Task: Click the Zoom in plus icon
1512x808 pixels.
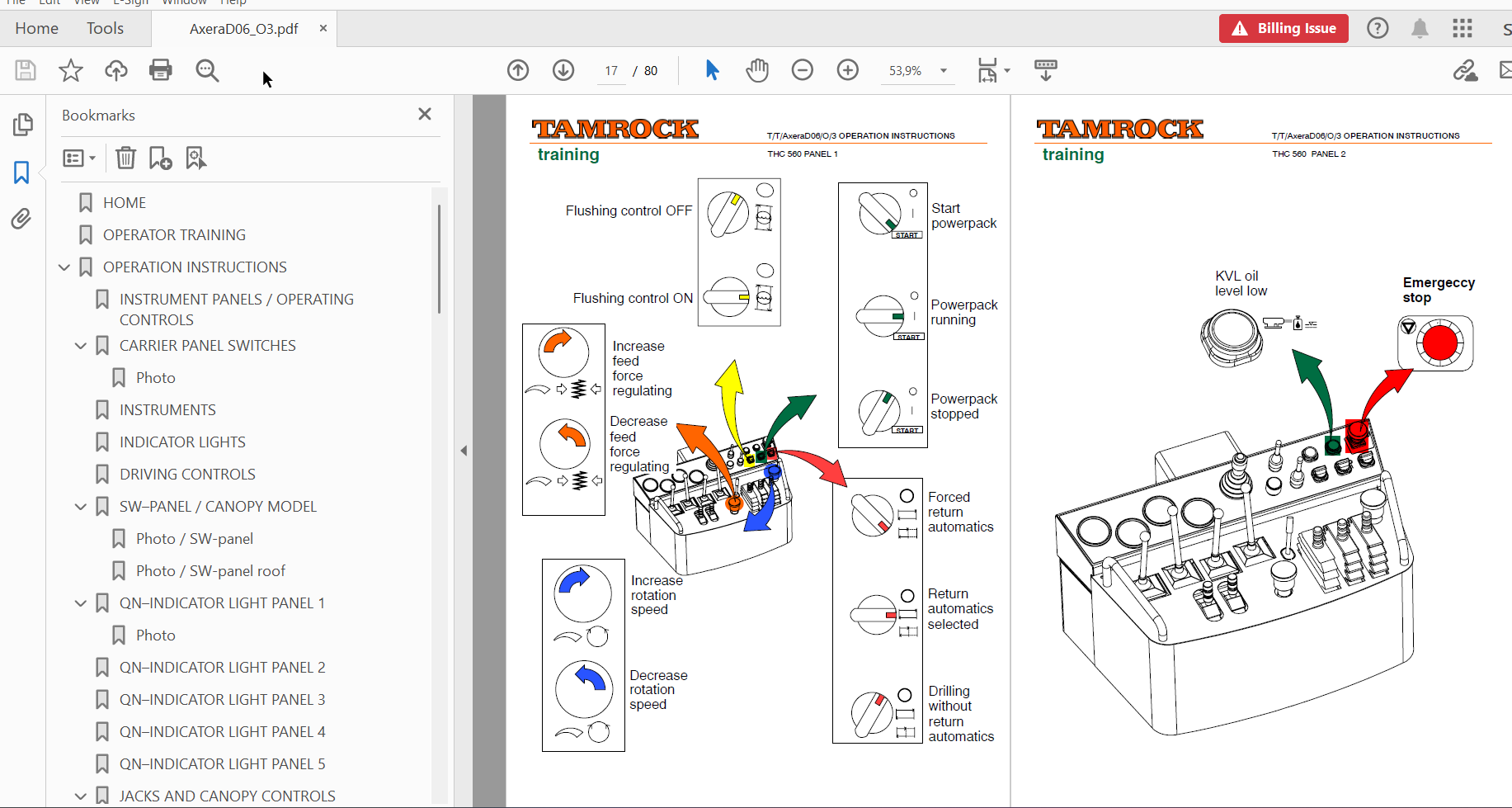Action: point(848,70)
